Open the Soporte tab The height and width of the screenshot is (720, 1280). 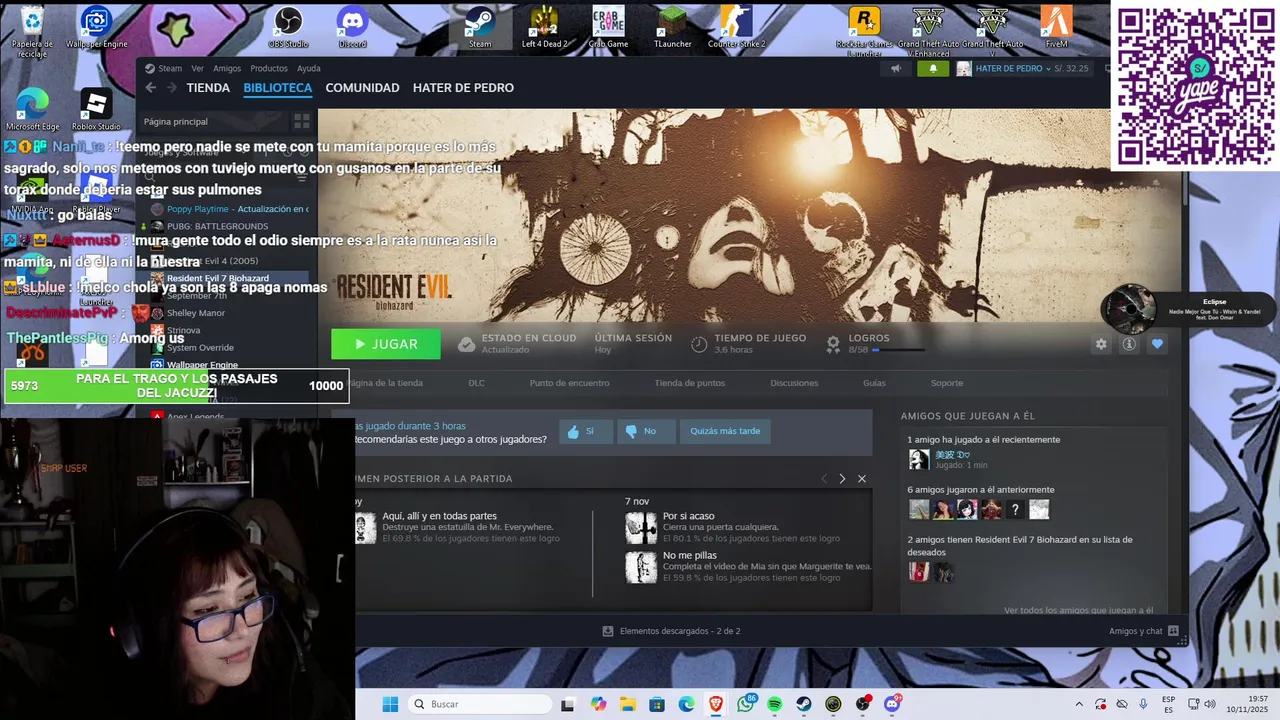pos(947,383)
